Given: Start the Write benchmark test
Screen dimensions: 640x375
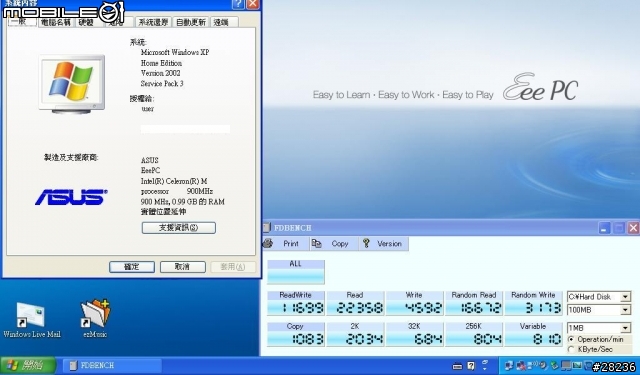Looking at the screenshot, I should [x=414, y=303].
